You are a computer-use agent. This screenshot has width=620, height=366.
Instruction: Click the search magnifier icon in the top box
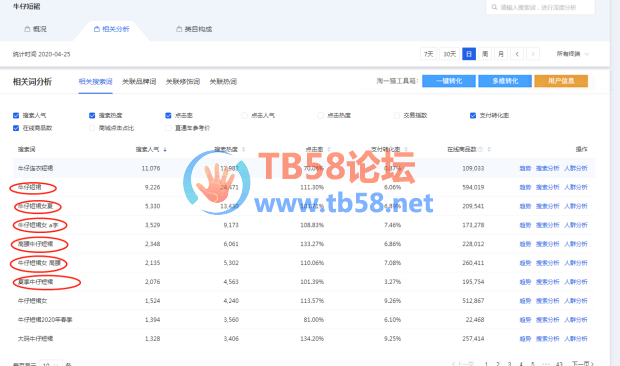pos(494,7)
